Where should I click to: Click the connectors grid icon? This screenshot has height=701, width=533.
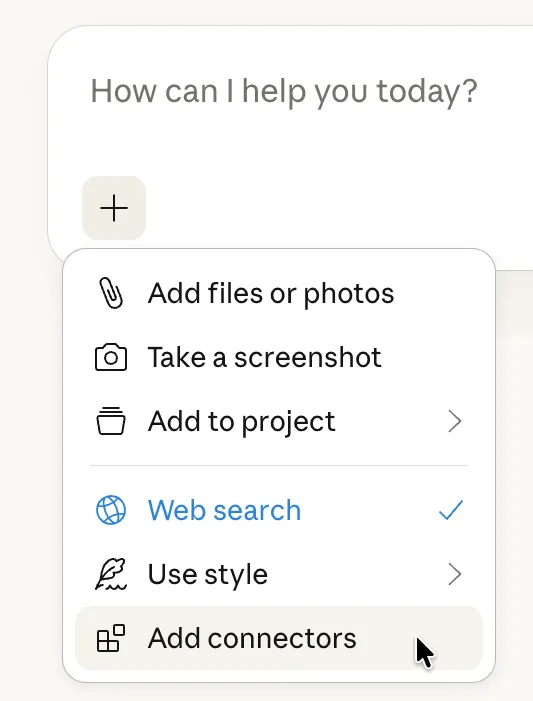tap(111, 638)
